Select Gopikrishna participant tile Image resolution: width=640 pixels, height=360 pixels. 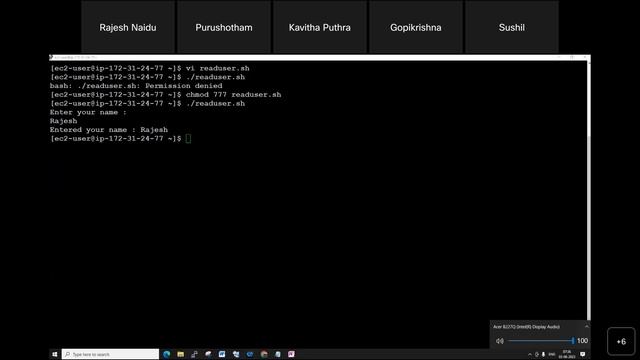(416, 27)
